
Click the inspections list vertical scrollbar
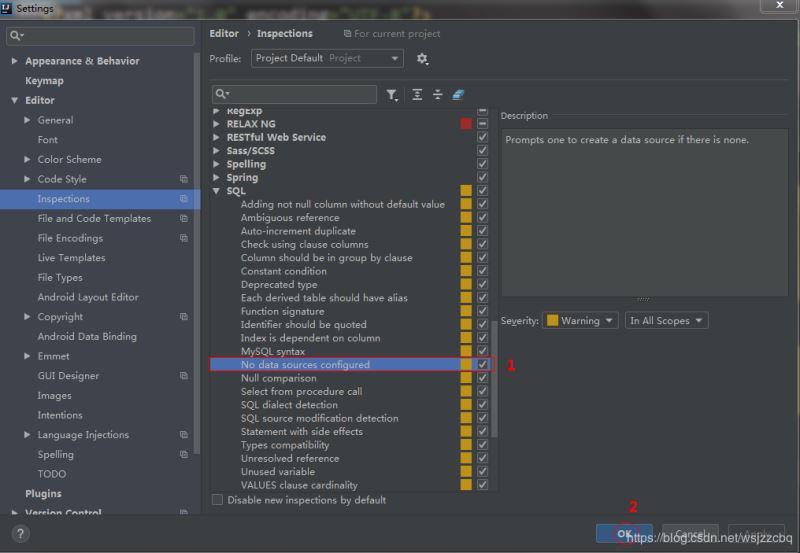coord(494,379)
